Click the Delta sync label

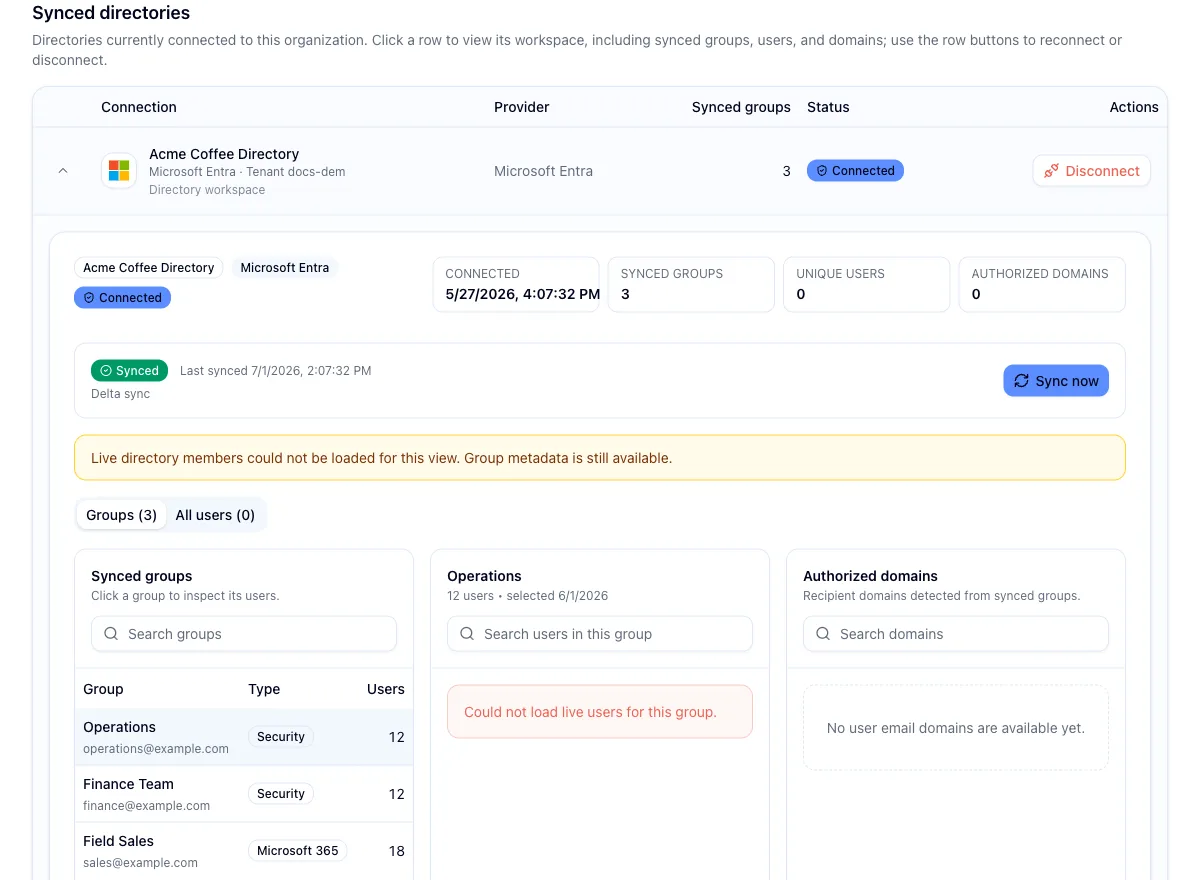(x=121, y=394)
